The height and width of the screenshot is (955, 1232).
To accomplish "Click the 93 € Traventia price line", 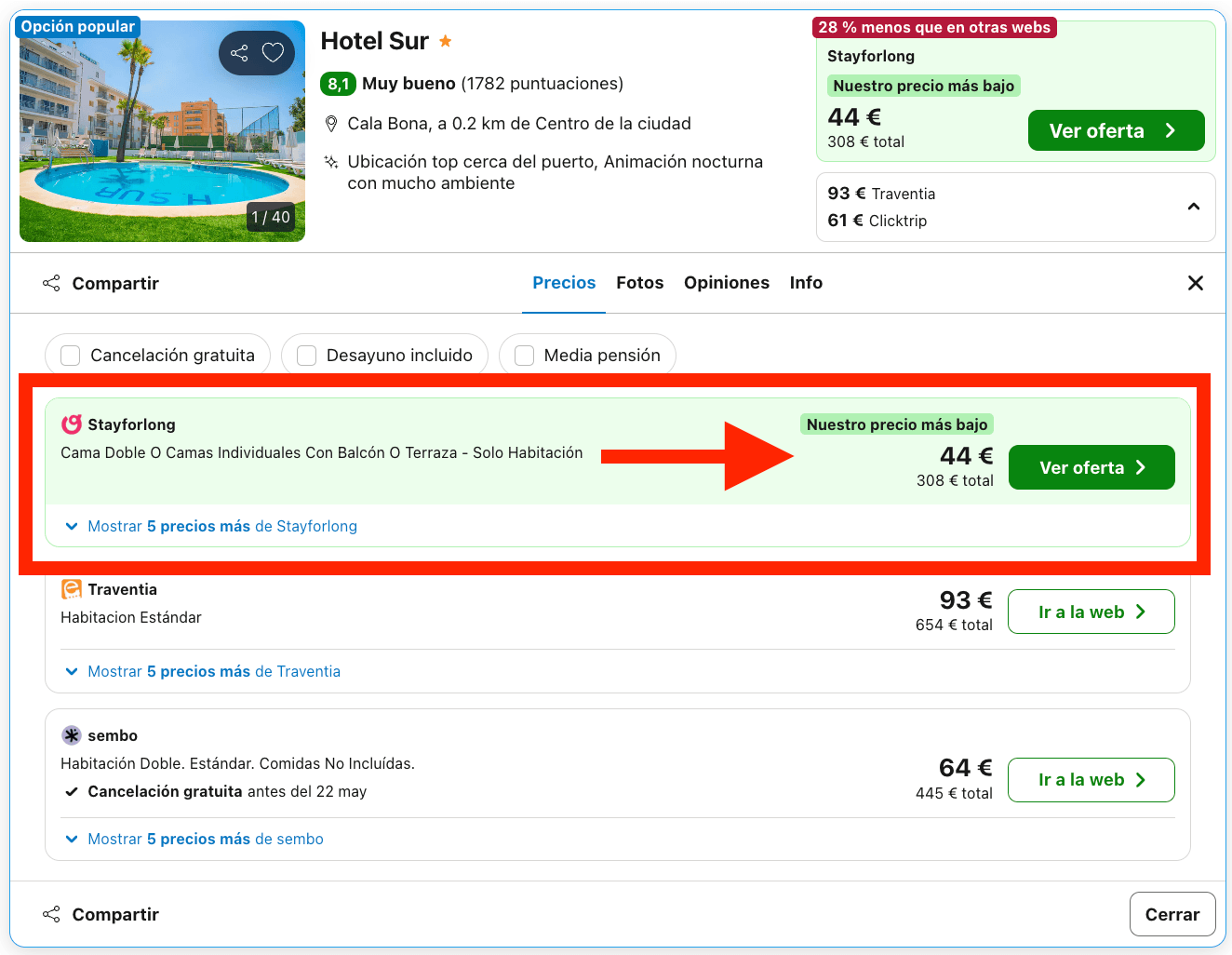I will click(x=881, y=194).
